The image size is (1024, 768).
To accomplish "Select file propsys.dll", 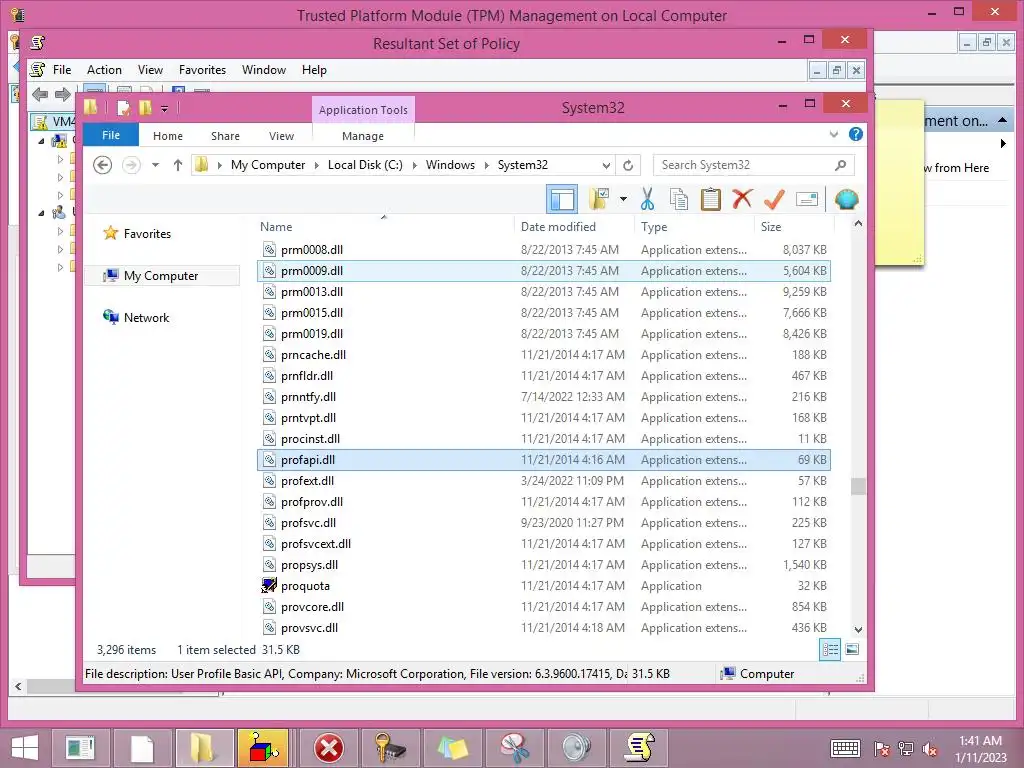I will (x=544, y=565).
